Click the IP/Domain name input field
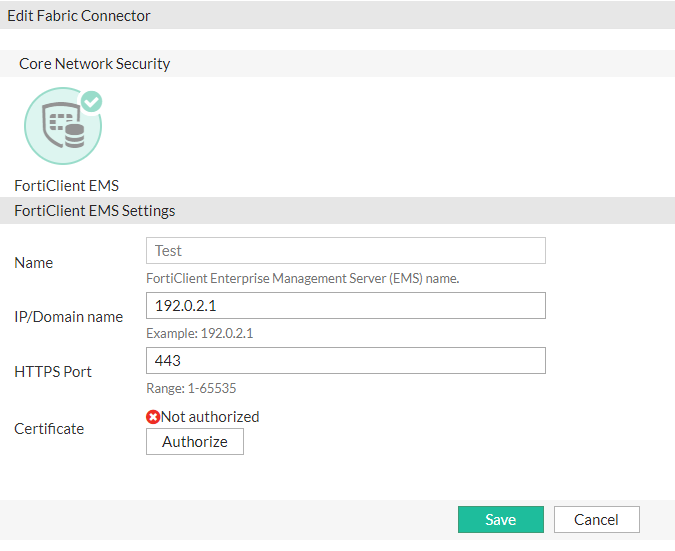This screenshot has height=551, width=675. pyautogui.click(x=345, y=305)
